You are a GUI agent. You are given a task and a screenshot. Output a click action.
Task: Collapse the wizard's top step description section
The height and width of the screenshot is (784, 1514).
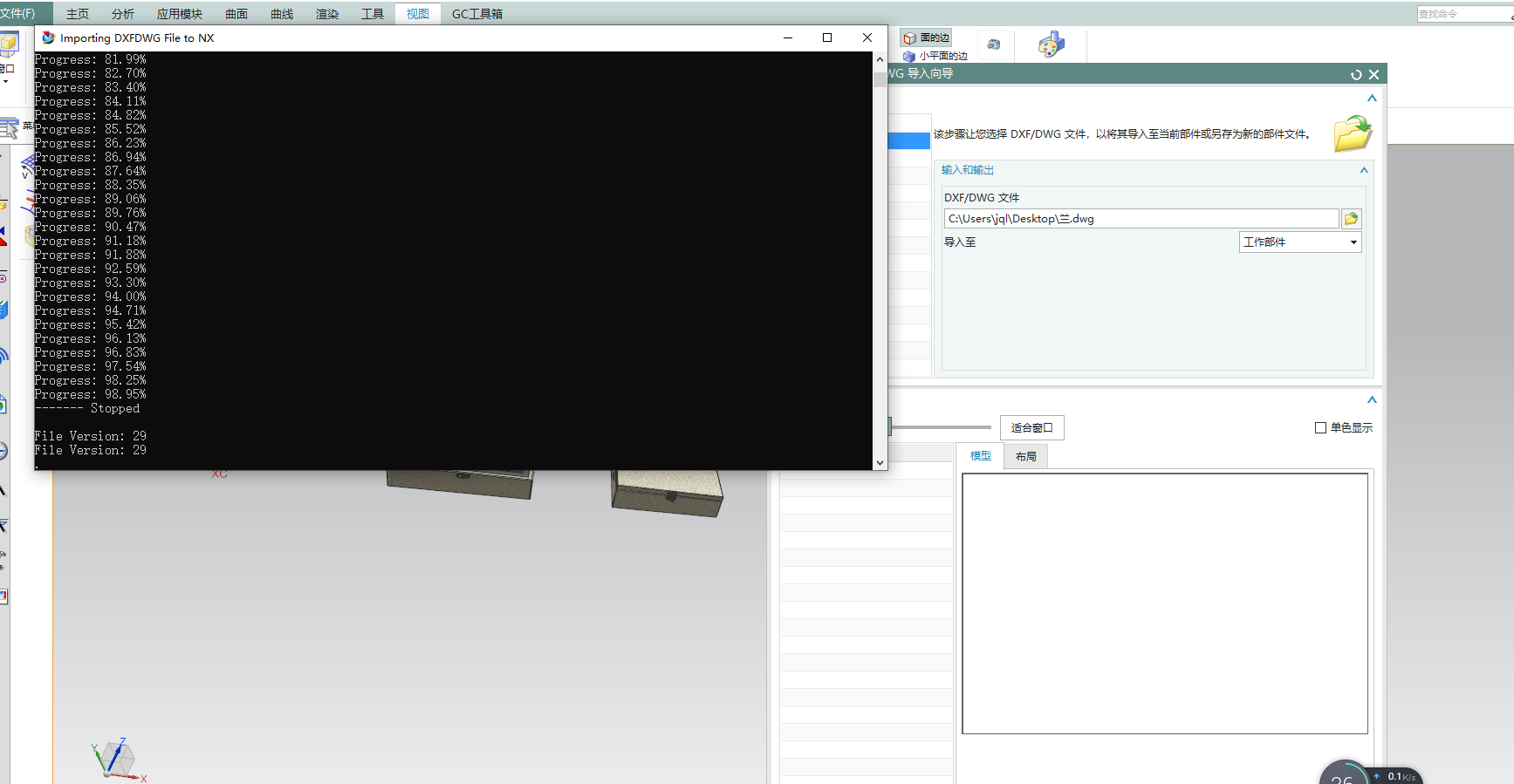click(x=1372, y=99)
